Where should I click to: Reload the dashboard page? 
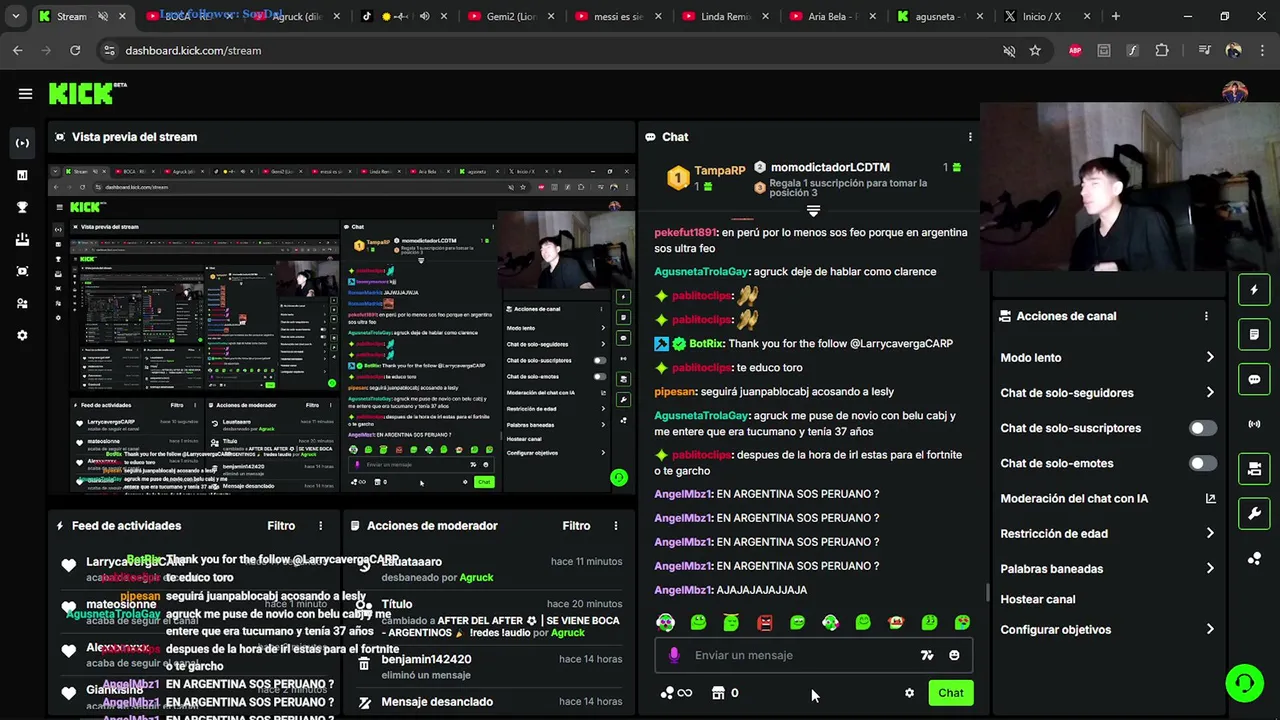(75, 50)
